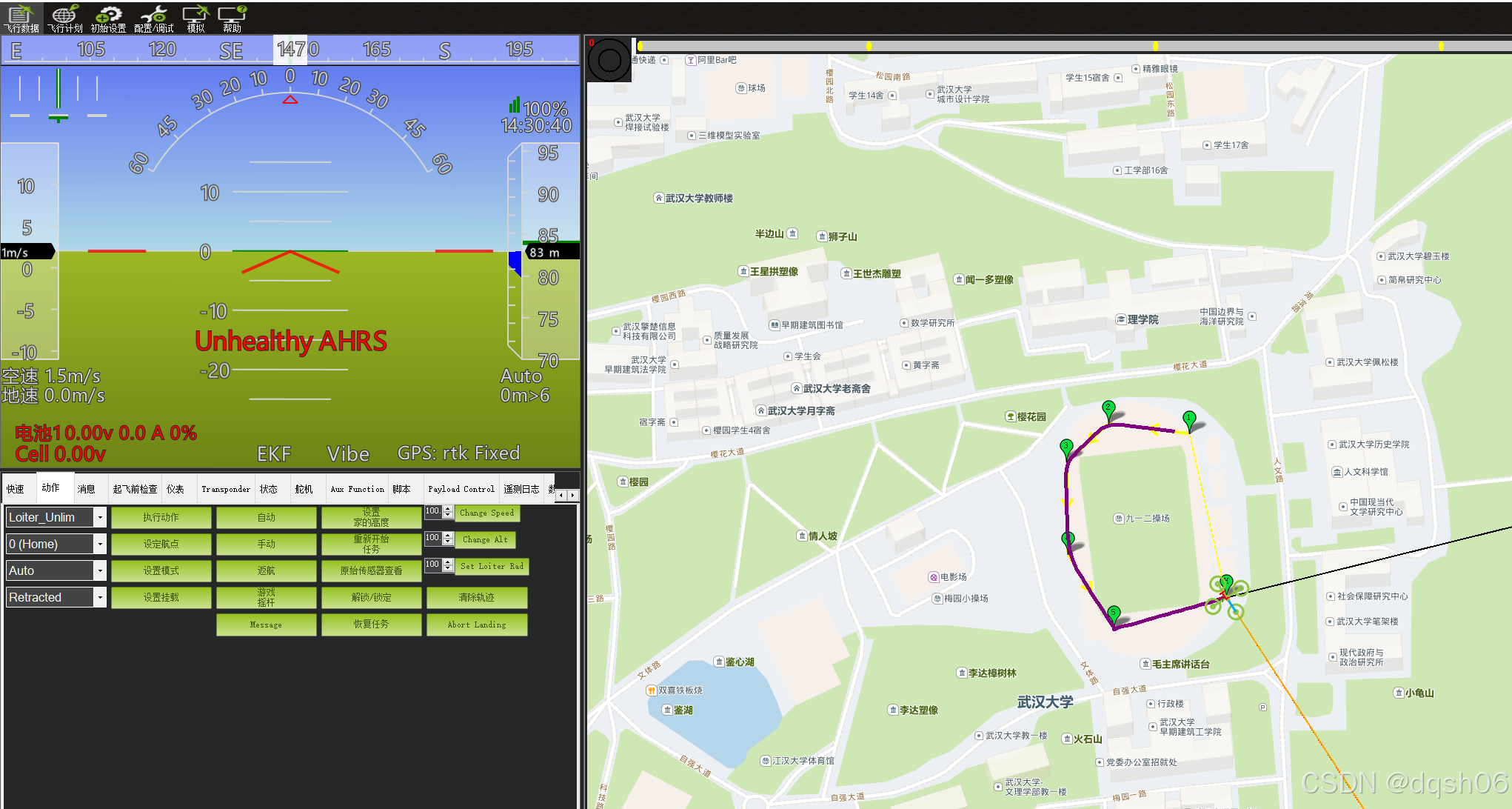The image size is (1512, 809).
Task: Click green waypoint marker 2 on map
Action: 1108,408
